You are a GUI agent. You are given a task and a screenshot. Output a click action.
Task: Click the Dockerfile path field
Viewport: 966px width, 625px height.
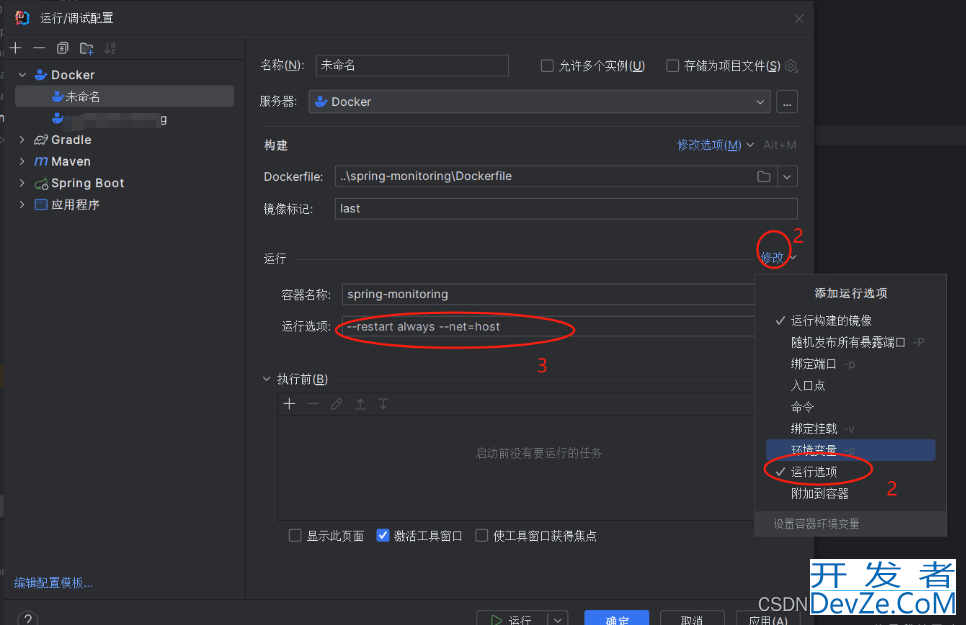pyautogui.click(x=543, y=176)
